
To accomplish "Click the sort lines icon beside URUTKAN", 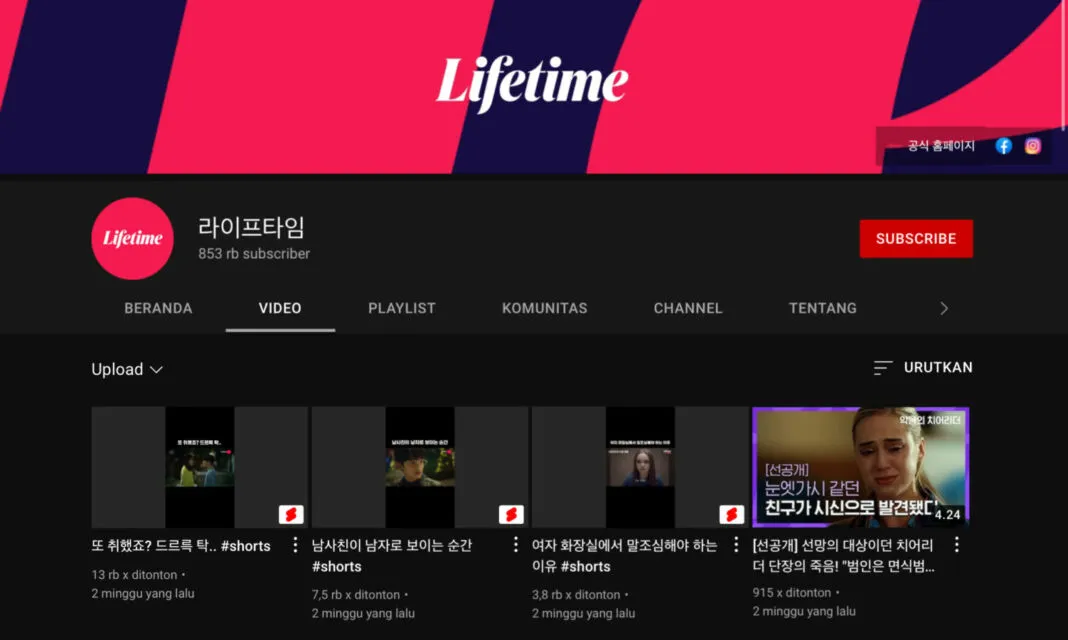I will click(883, 368).
